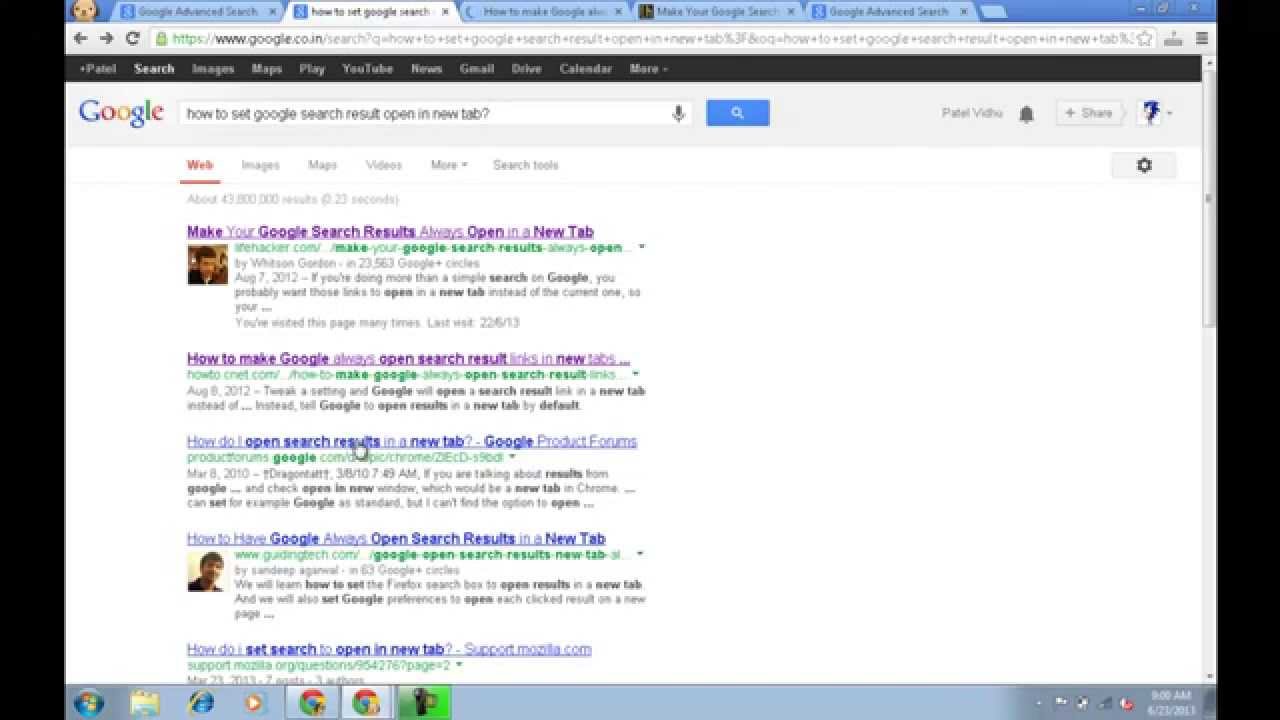Click the Action Center flag icon

[x=1061, y=703]
